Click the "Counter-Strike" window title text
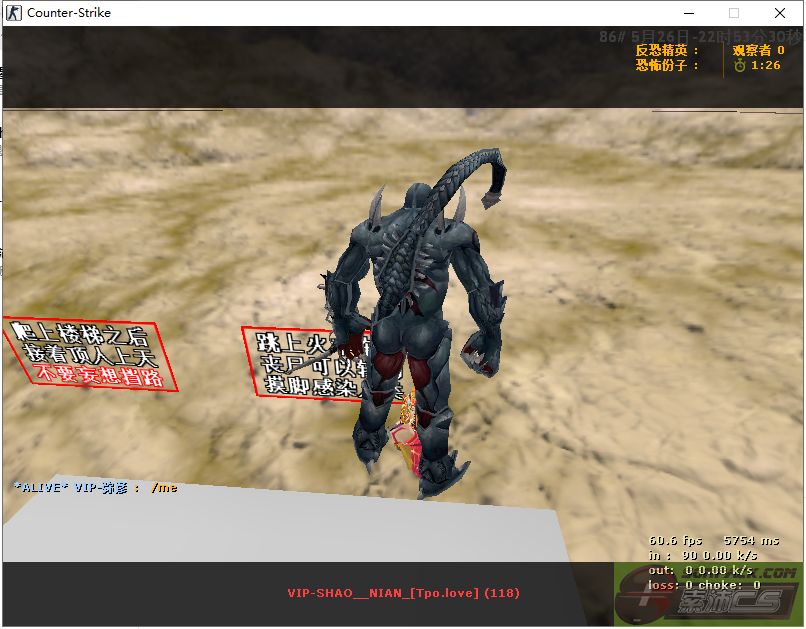806x629 pixels. tap(69, 13)
